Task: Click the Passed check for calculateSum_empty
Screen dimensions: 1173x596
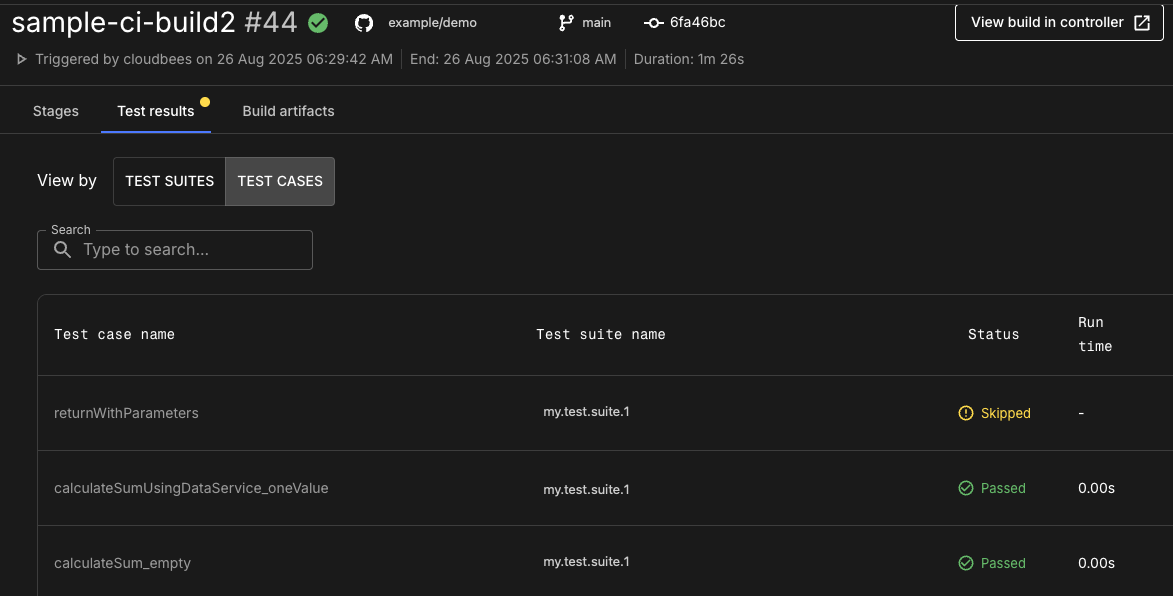Action: 965,563
